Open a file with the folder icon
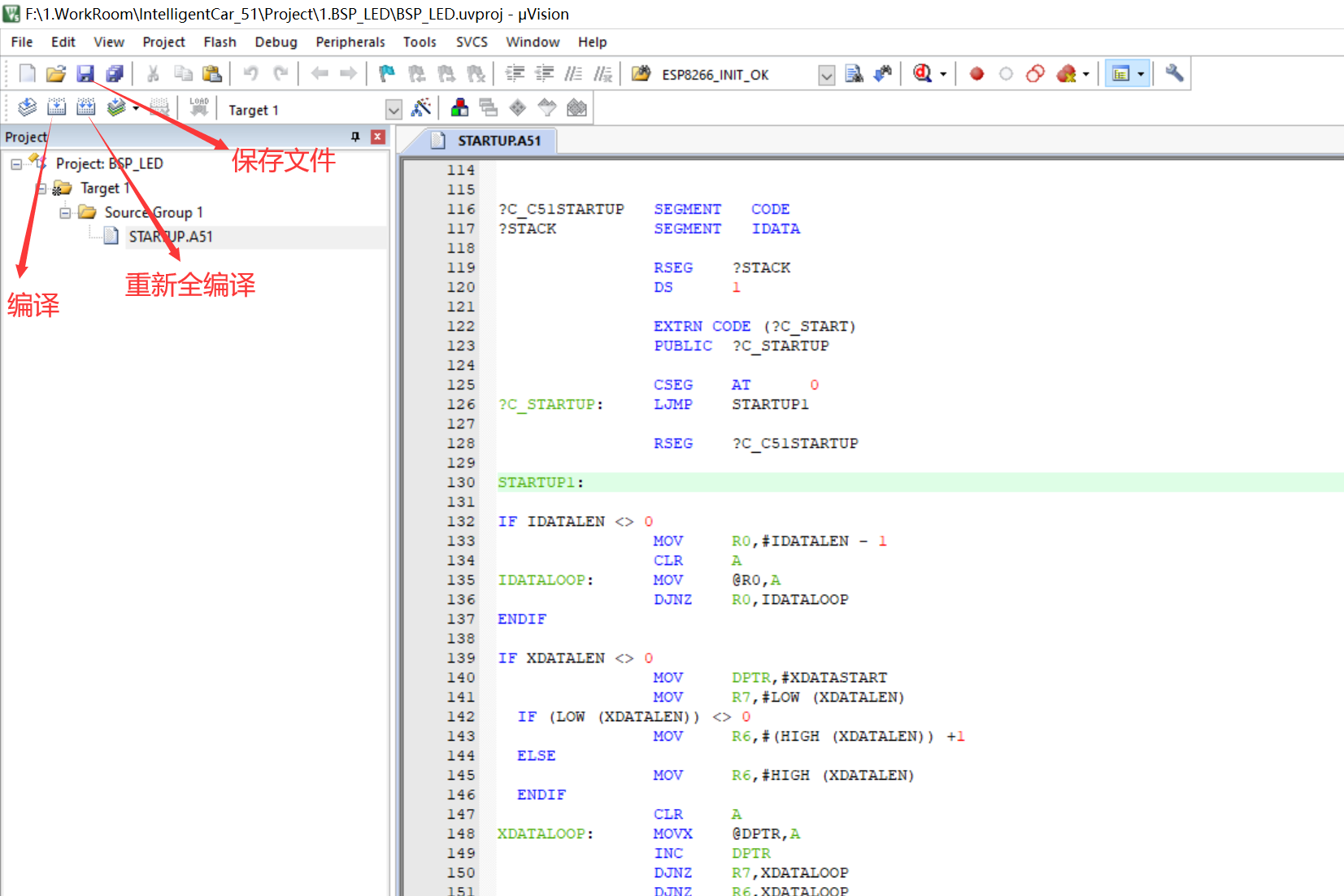The image size is (1344, 896). tap(56, 74)
